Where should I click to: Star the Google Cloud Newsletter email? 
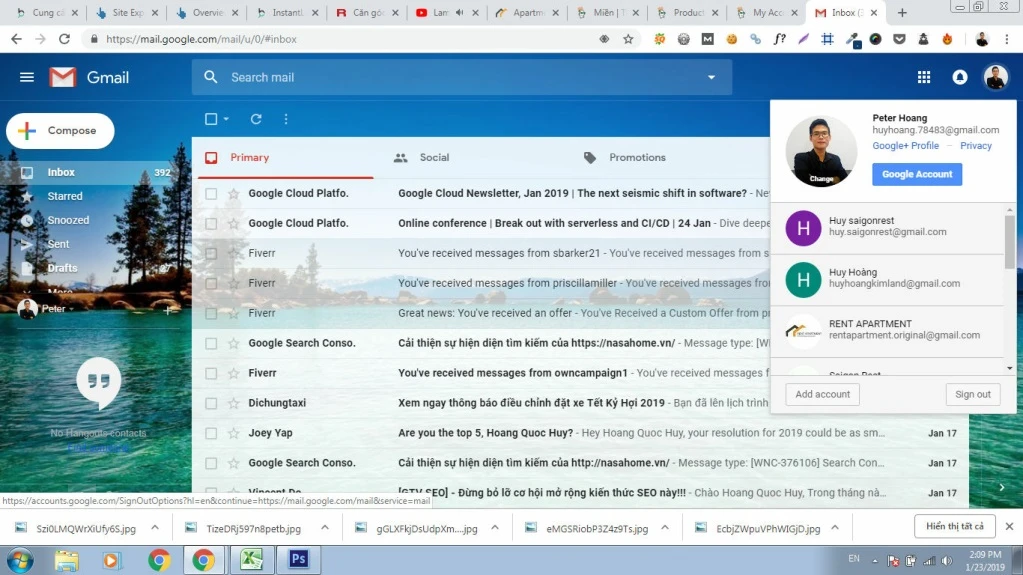pos(234,194)
